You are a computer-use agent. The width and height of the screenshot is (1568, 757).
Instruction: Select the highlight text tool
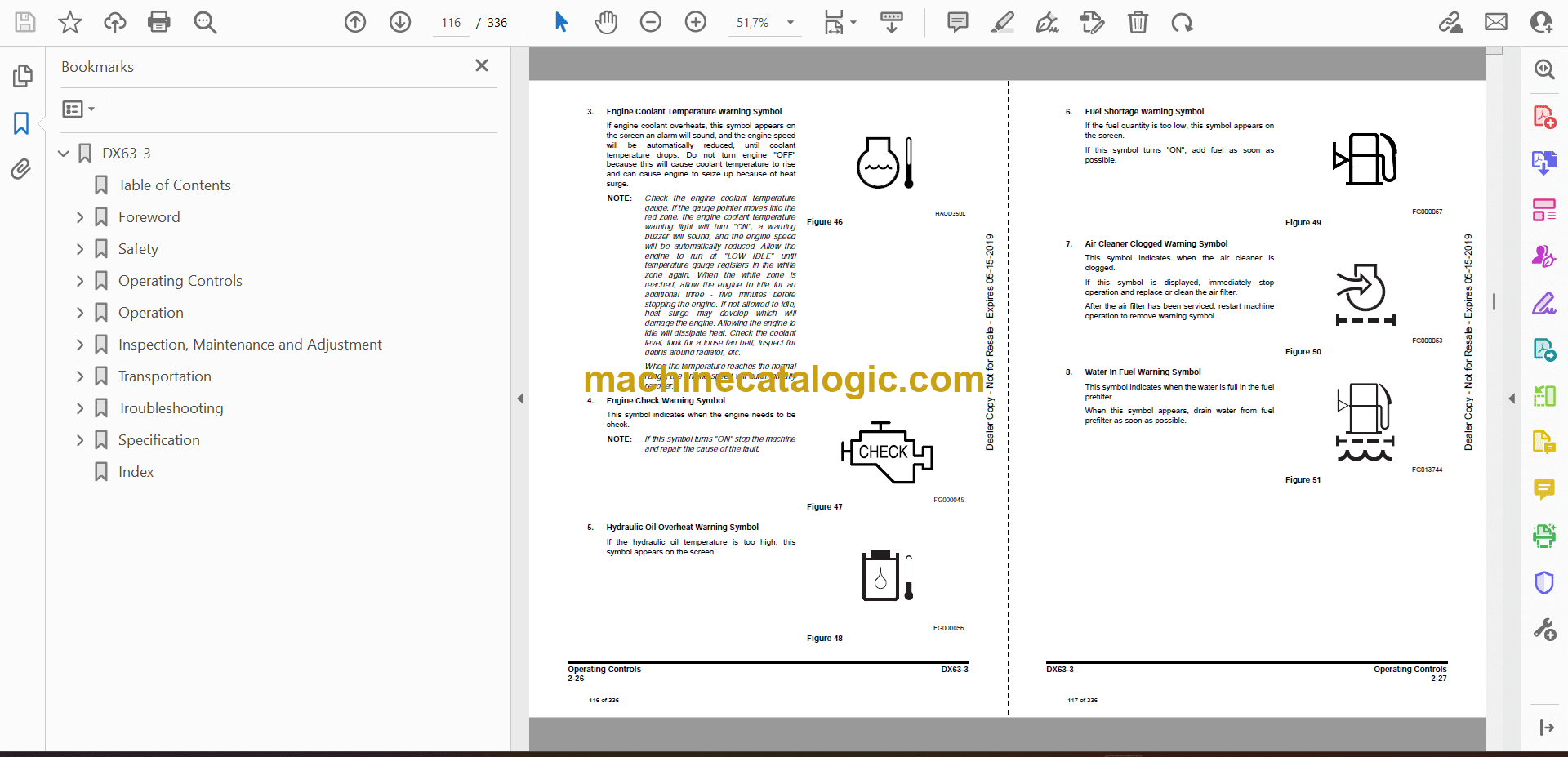(x=1002, y=22)
